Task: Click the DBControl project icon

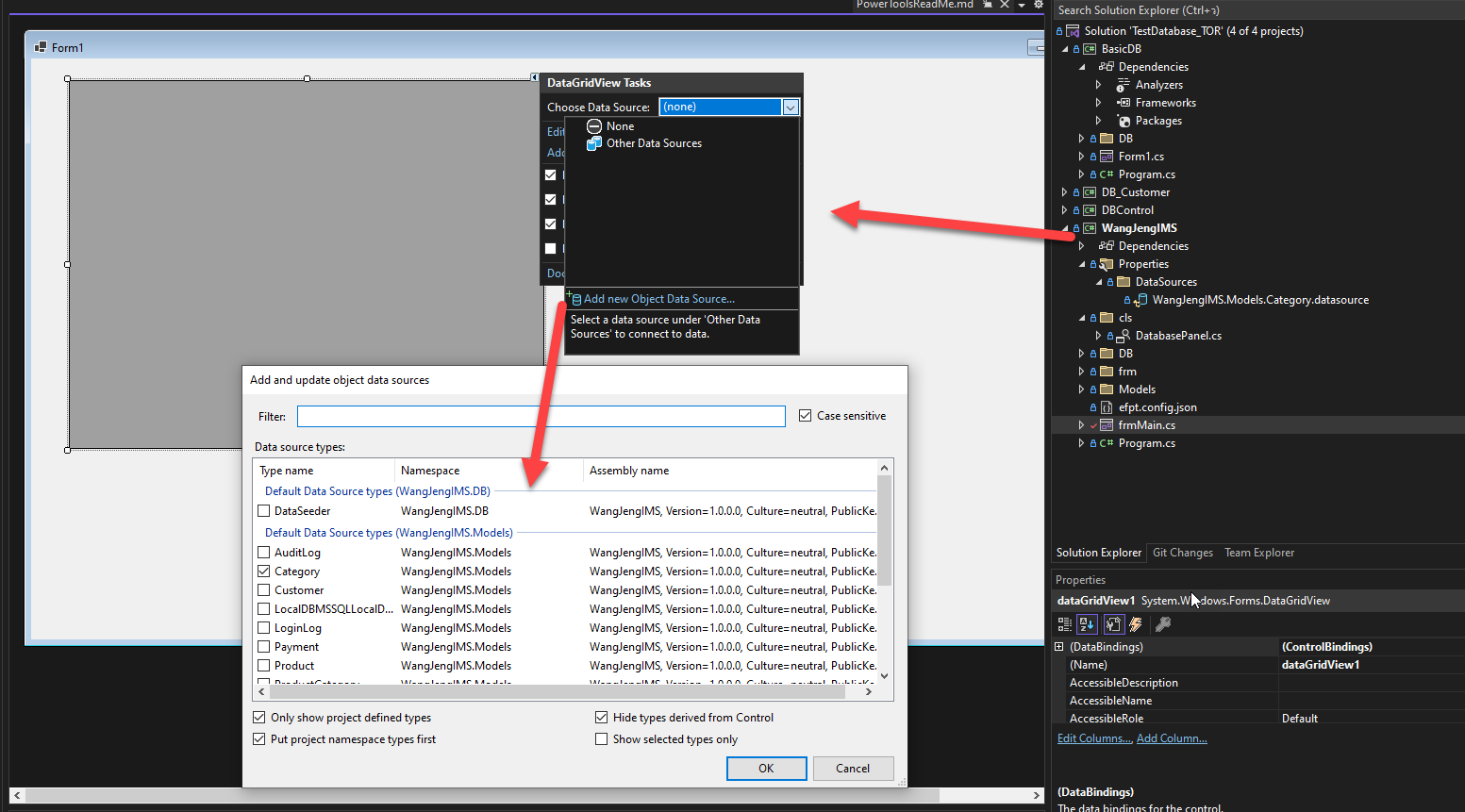Action: click(1090, 210)
